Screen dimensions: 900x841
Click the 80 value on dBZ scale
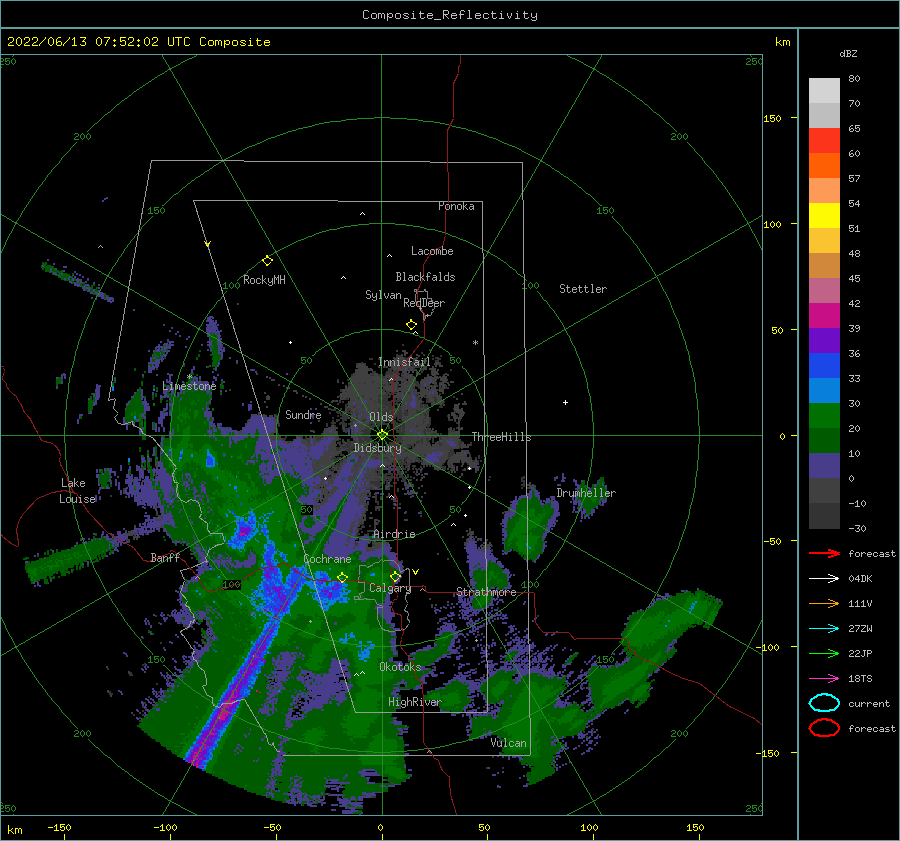point(854,79)
